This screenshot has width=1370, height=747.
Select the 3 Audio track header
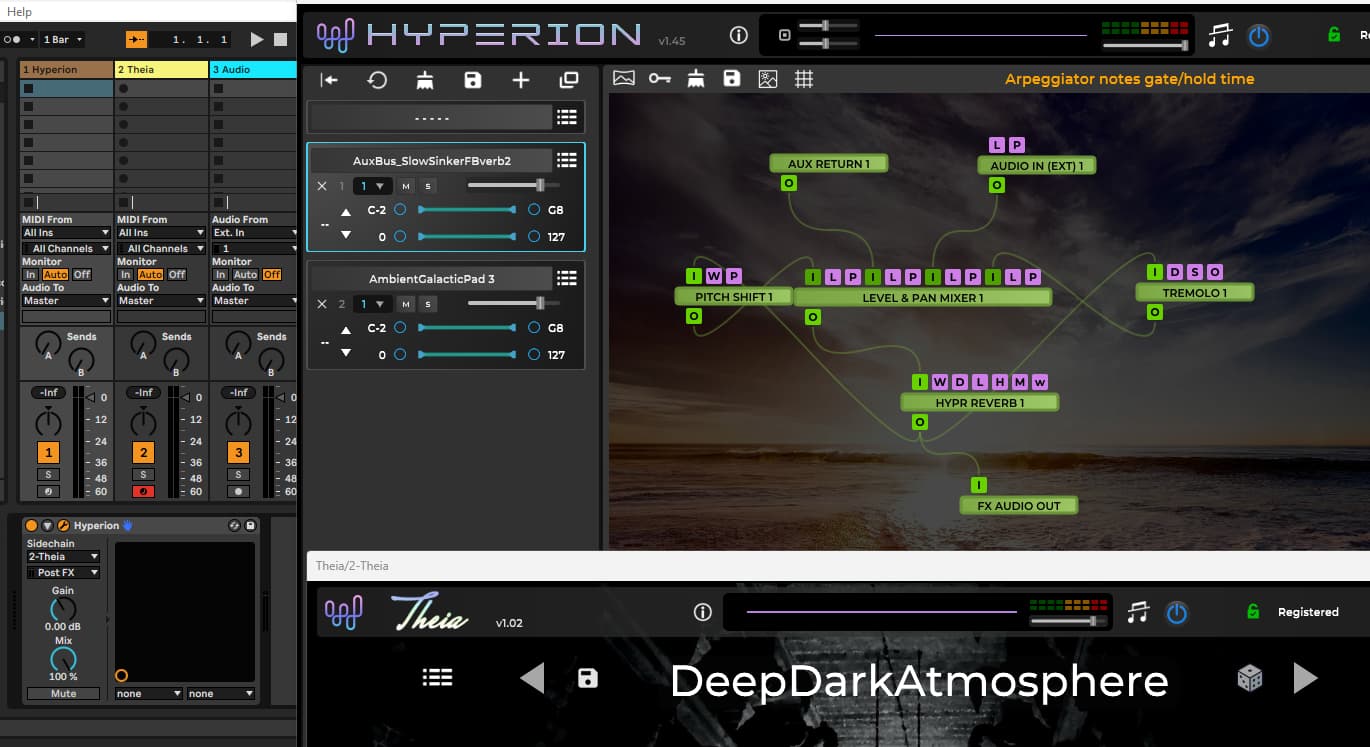tap(253, 70)
